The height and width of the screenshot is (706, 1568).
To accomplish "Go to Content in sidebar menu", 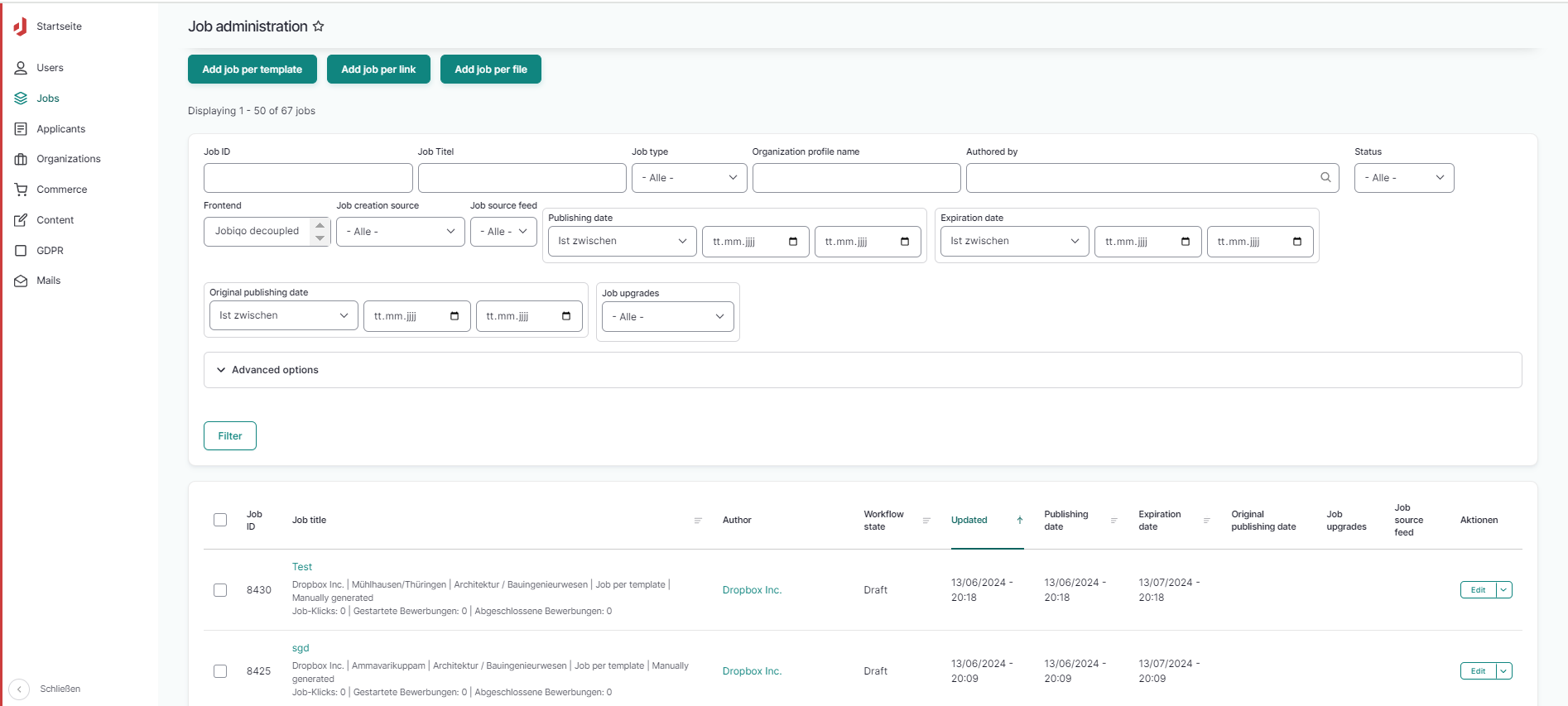I will [55, 220].
